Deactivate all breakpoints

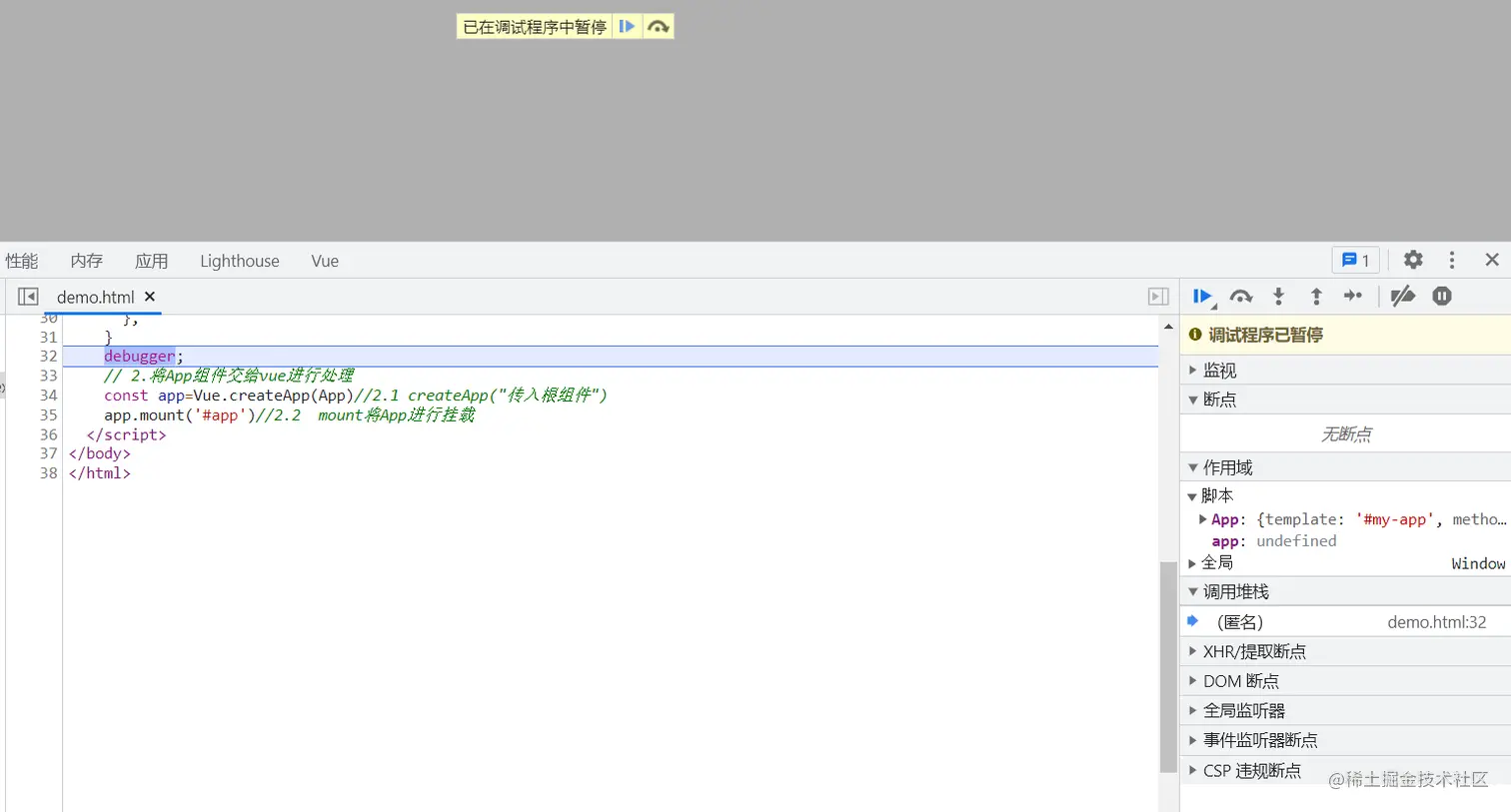click(x=1403, y=296)
